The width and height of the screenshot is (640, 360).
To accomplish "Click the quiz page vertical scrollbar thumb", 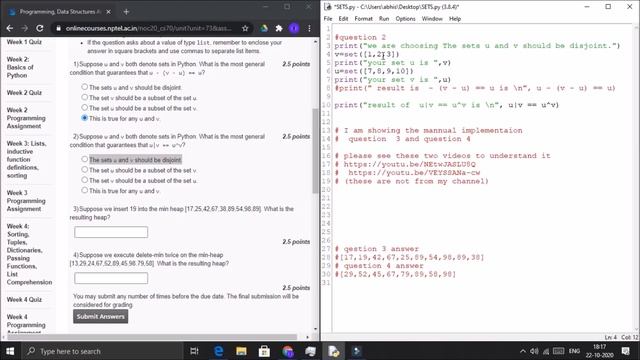I will [315, 151].
